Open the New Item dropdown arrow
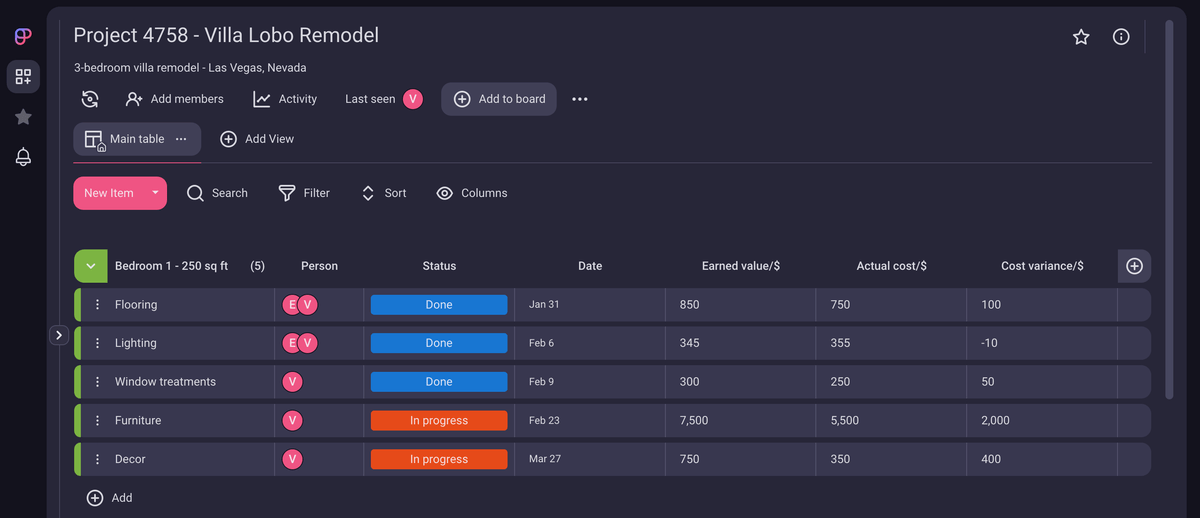1200x518 pixels. pos(155,193)
